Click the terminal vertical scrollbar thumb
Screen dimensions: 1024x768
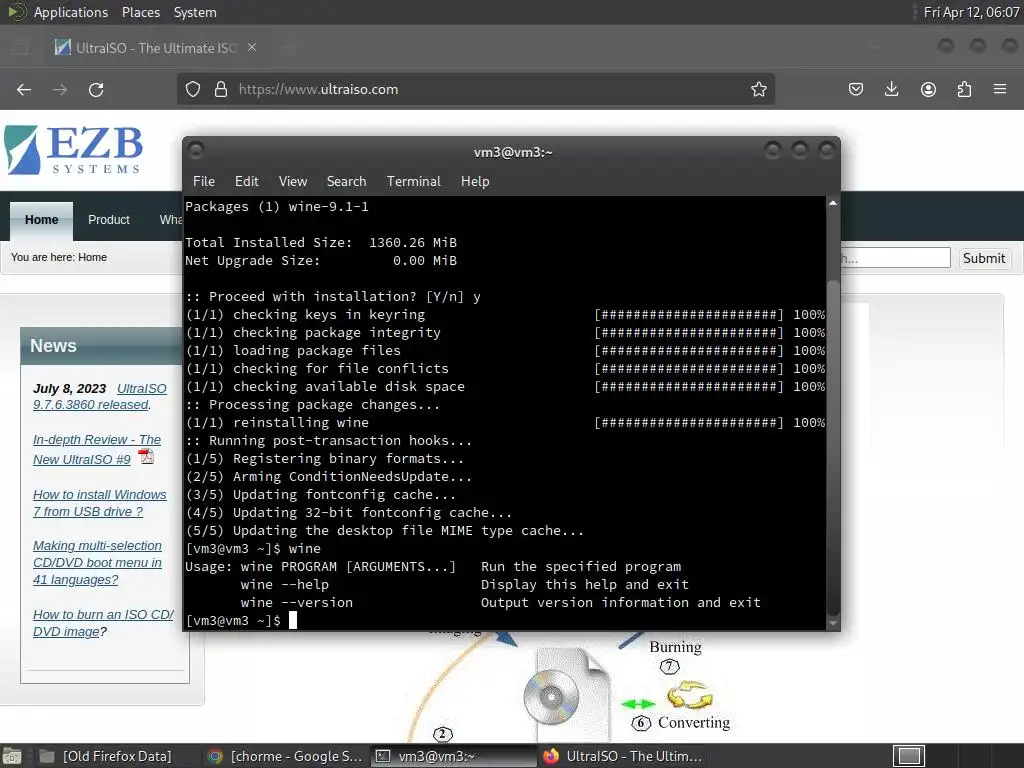(833, 447)
